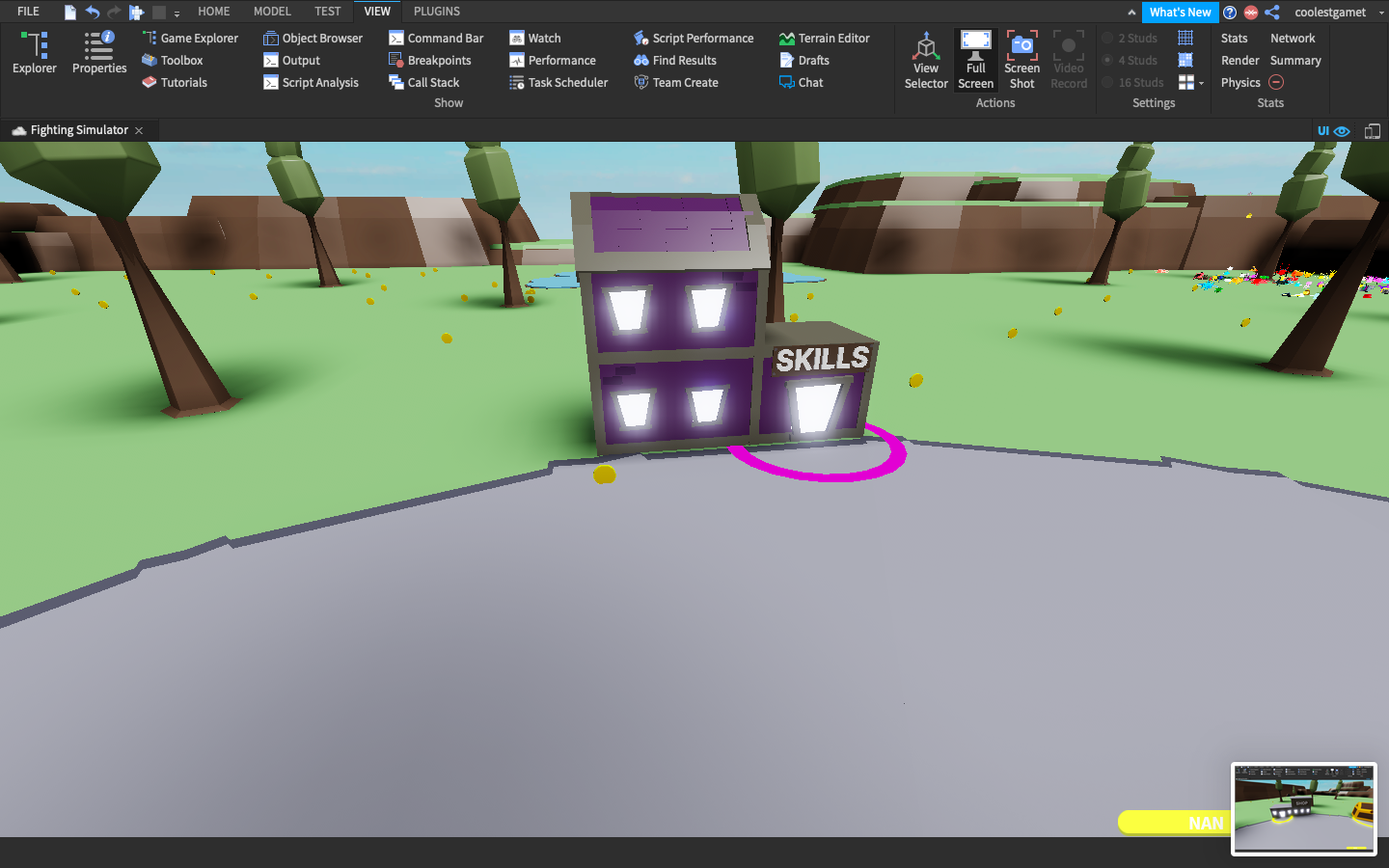Show Render stats

point(1239,60)
